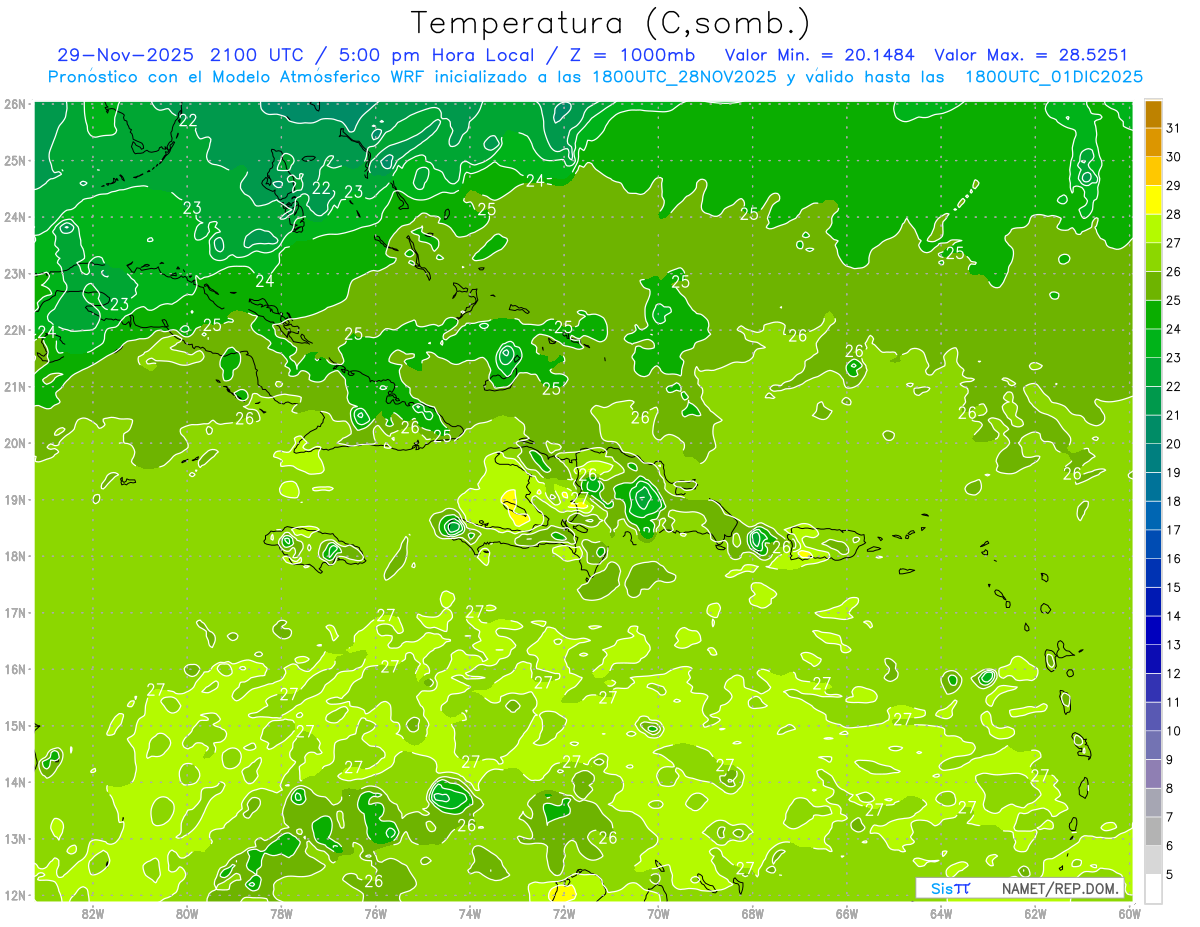This screenshot has width=1200, height=927.
Task: Click the '74W' longitude axis label
Action: (x=470, y=913)
